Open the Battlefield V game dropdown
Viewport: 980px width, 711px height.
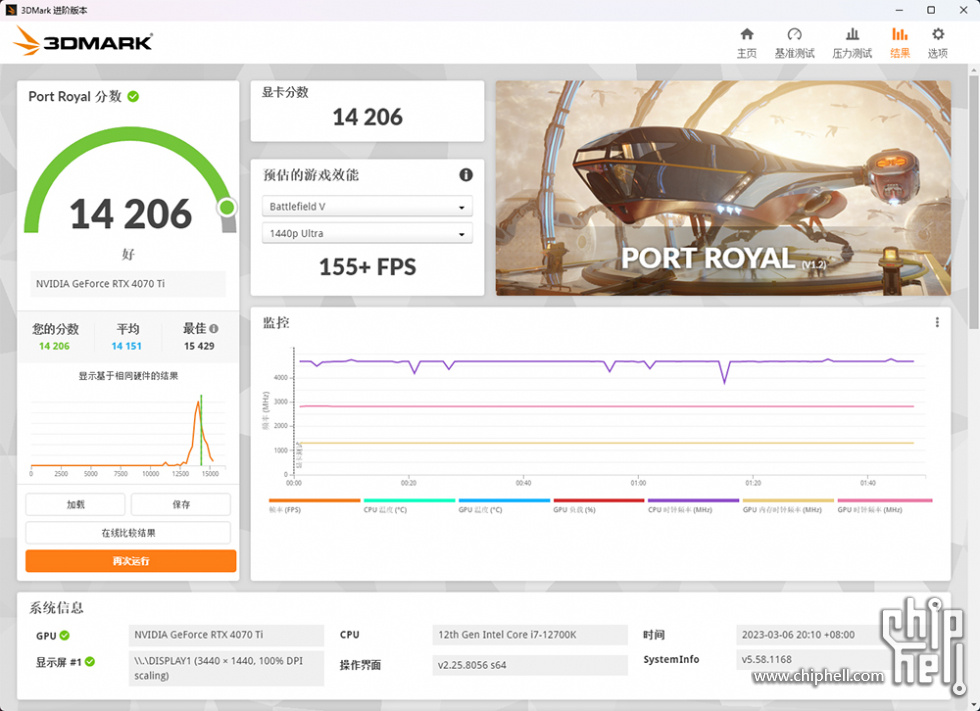367,206
